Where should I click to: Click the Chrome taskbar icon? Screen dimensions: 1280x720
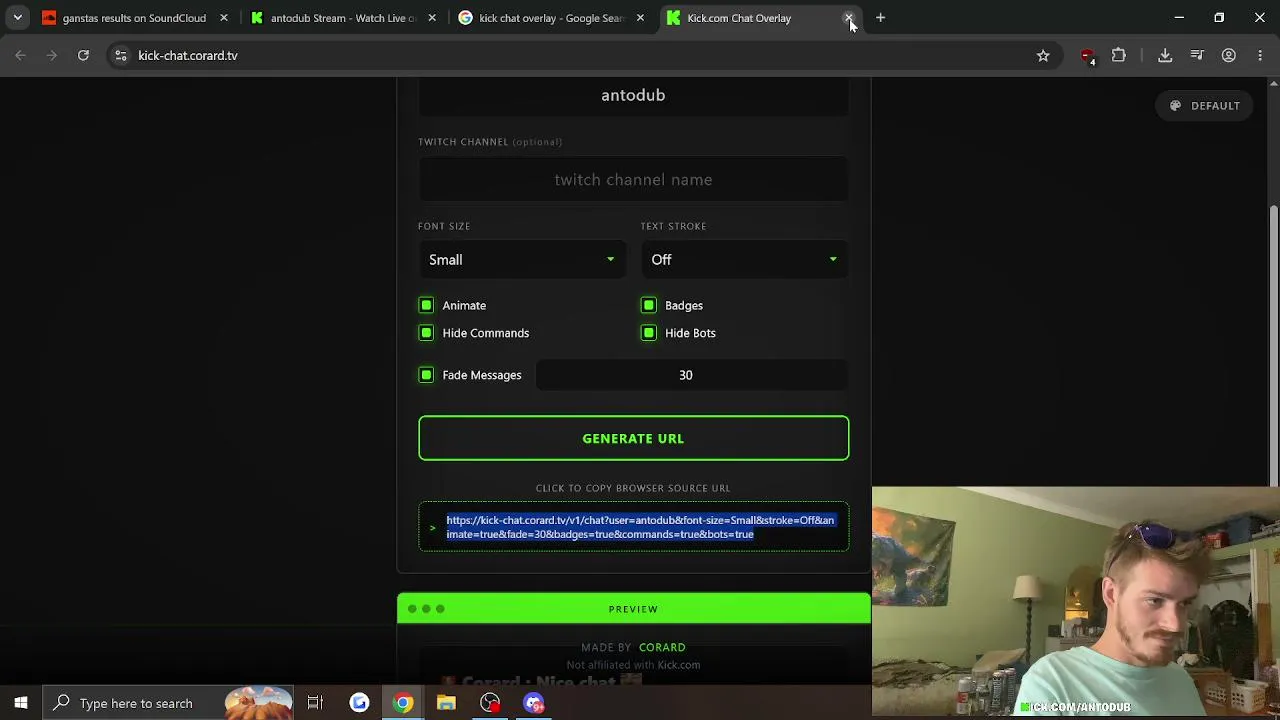(403, 703)
